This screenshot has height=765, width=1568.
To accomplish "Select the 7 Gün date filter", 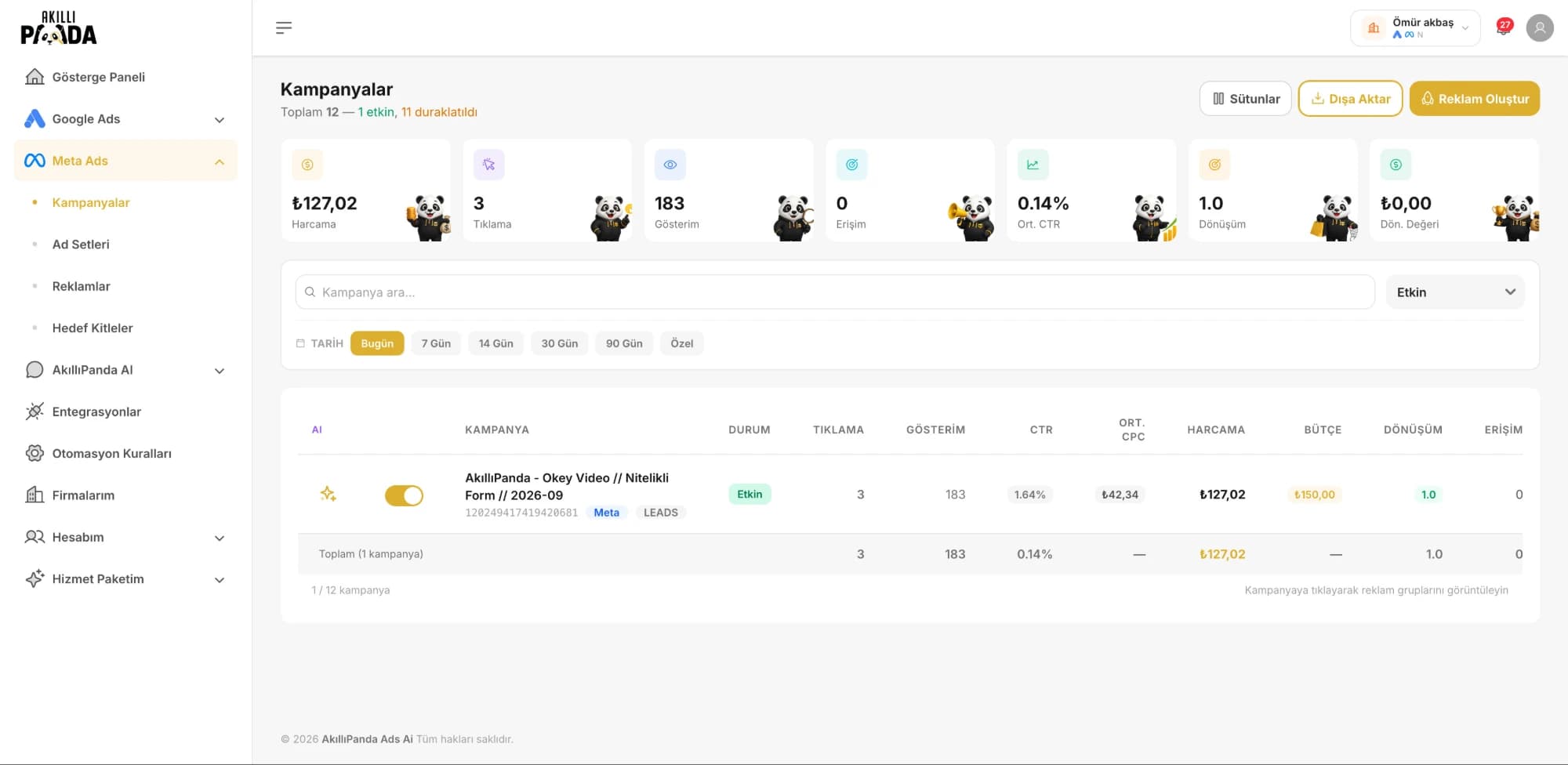I will tap(436, 343).
